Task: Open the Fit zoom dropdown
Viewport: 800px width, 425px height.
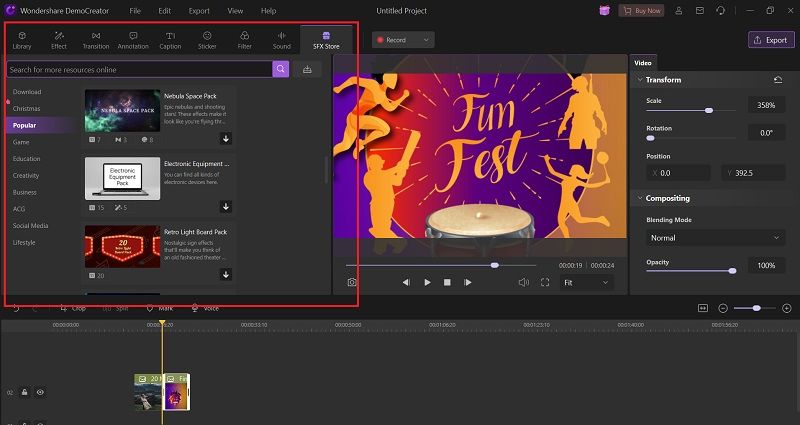Action: point(587,282)
